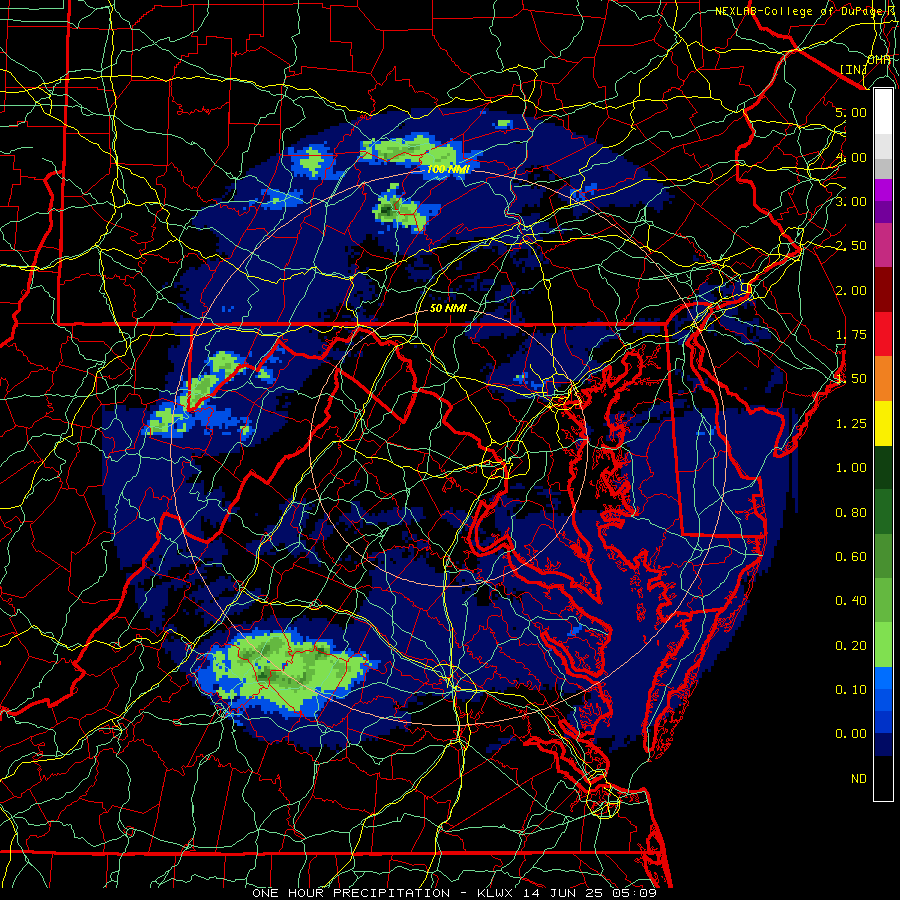Click the 0.80 legend value
This screenshot has height=900, width=900.
pyautogui.click(x=851, y=513)
